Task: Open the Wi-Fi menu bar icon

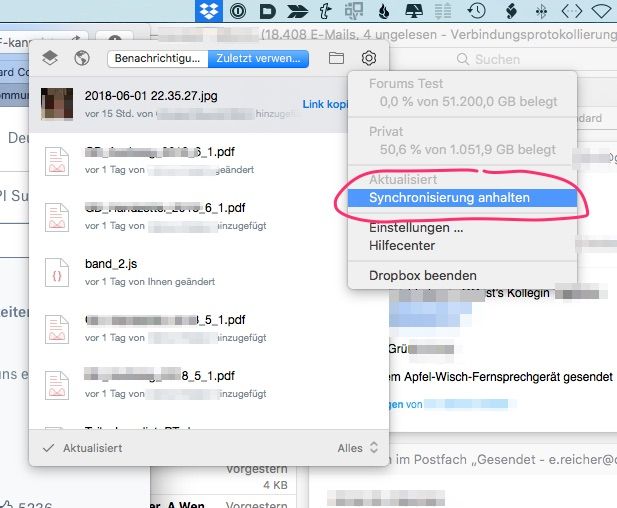Action: pyautogui.click(x=602, y=11)
